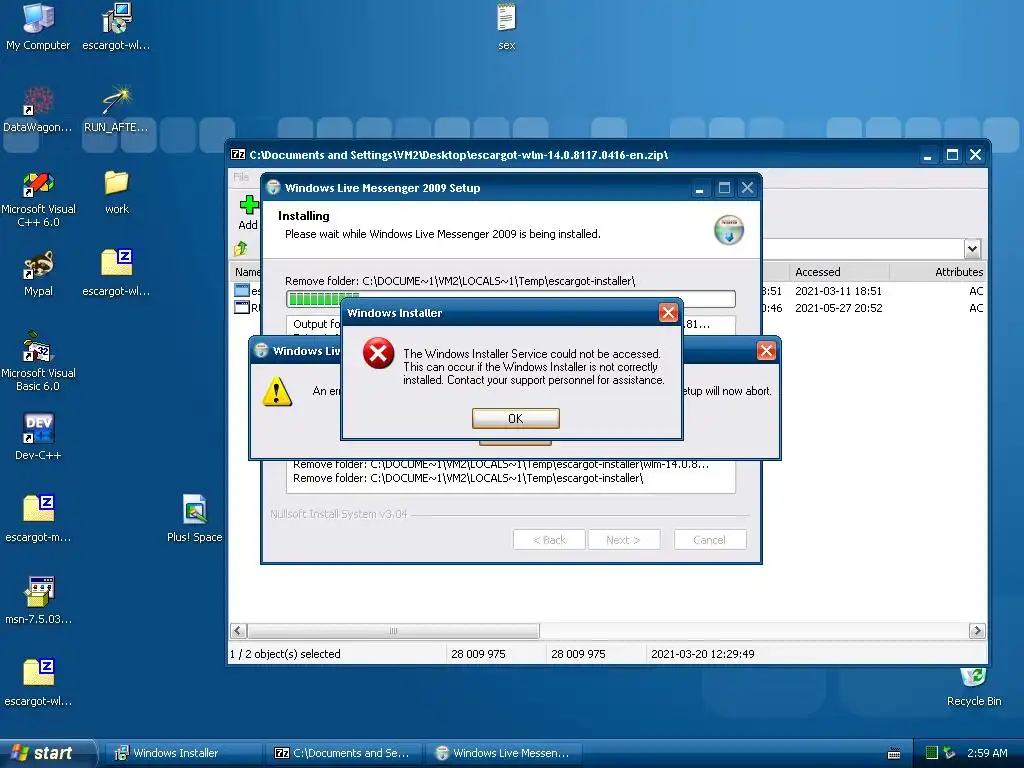
Task: Open My Computer desktop icon
Action: point(38,26)
